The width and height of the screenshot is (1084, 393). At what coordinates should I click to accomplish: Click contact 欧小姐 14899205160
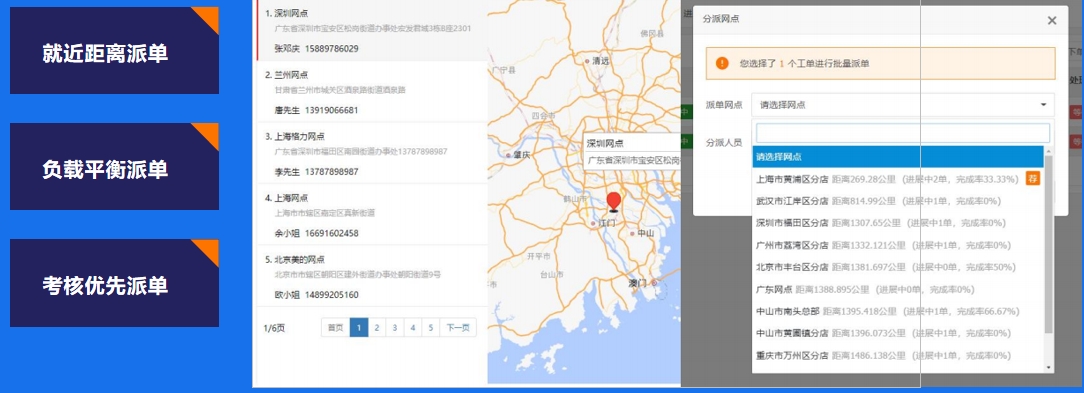click(317, 295)
